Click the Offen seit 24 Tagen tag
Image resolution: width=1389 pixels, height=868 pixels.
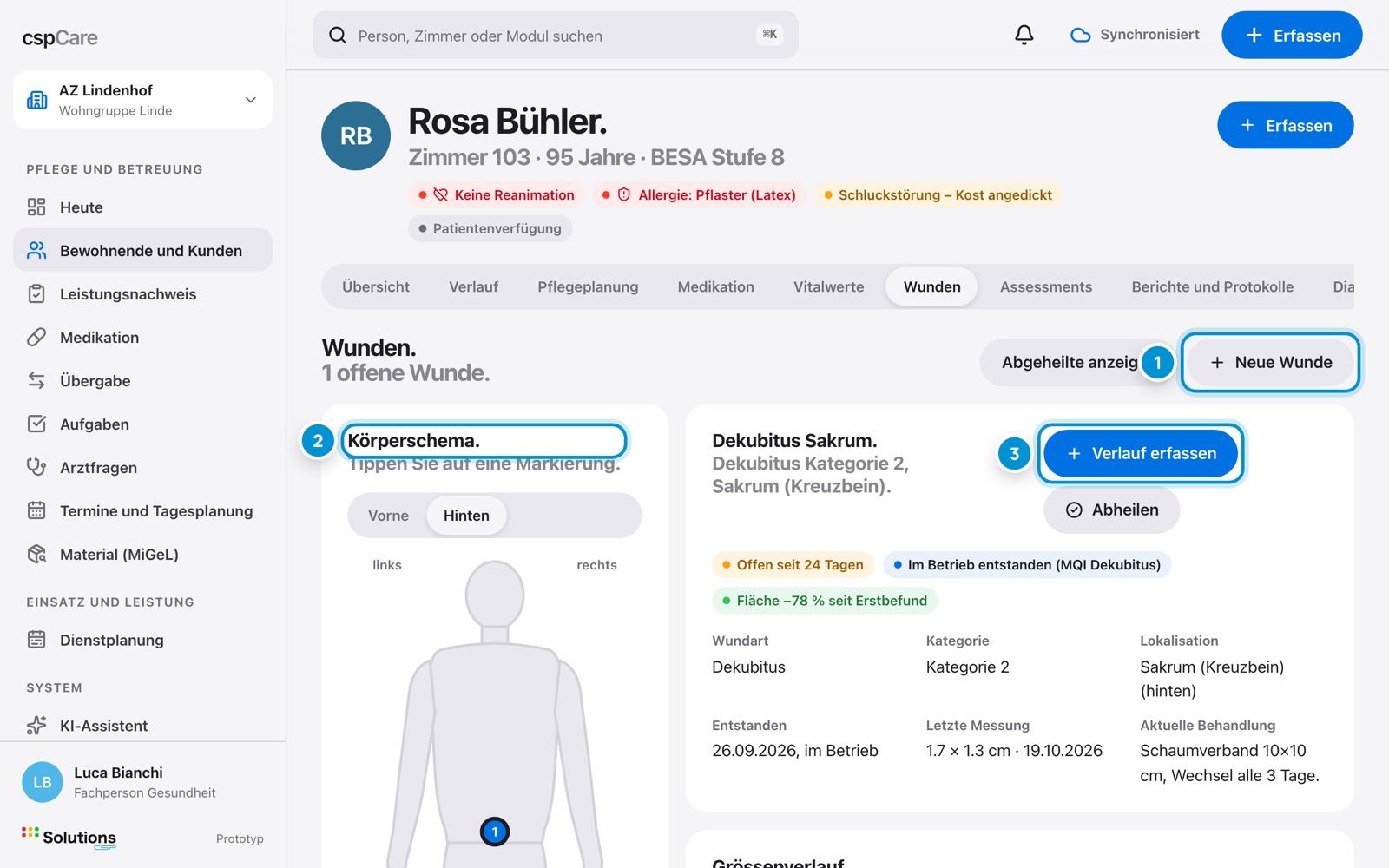793,565
